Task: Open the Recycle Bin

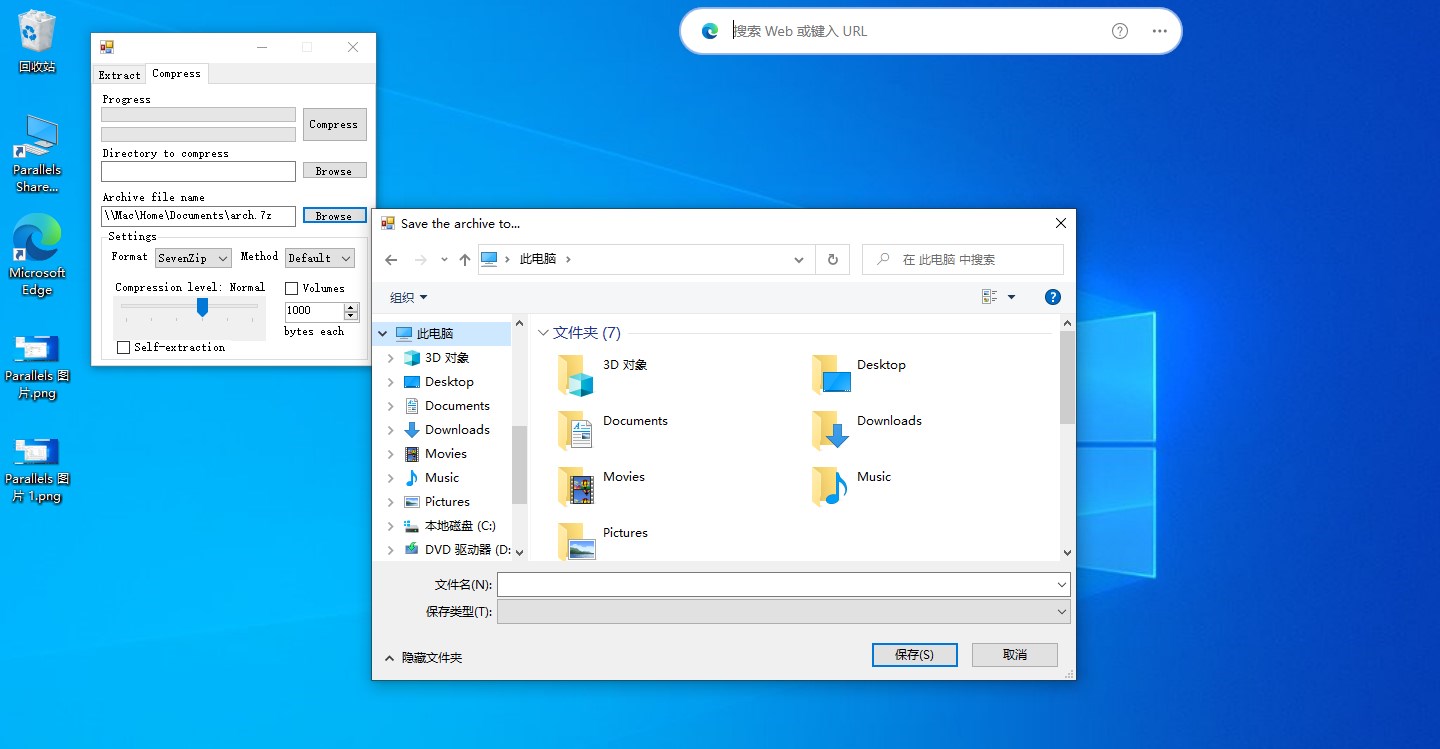Action: (37, 37)
